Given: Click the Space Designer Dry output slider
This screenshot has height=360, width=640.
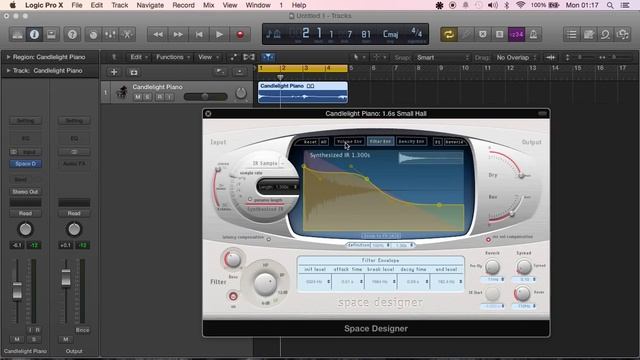Looking at the screenshot, I should [522, 176].
